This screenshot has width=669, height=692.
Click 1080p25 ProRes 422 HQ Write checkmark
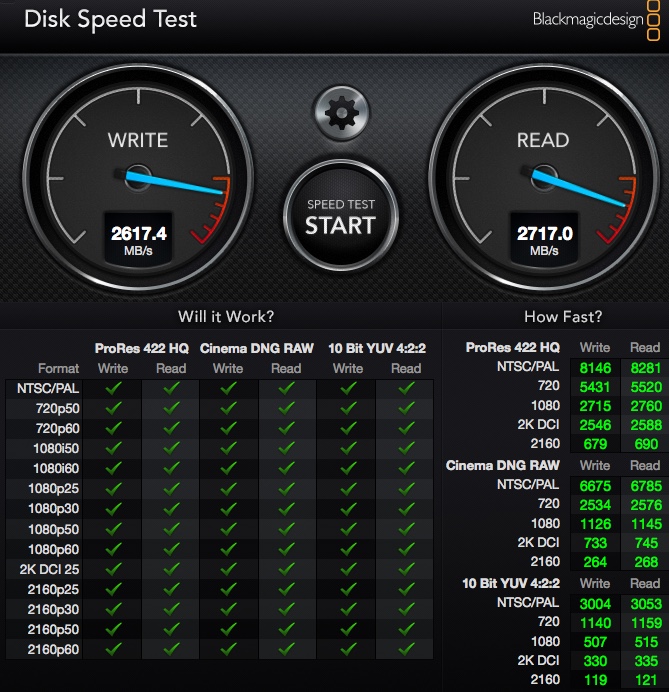click(113, 489)
